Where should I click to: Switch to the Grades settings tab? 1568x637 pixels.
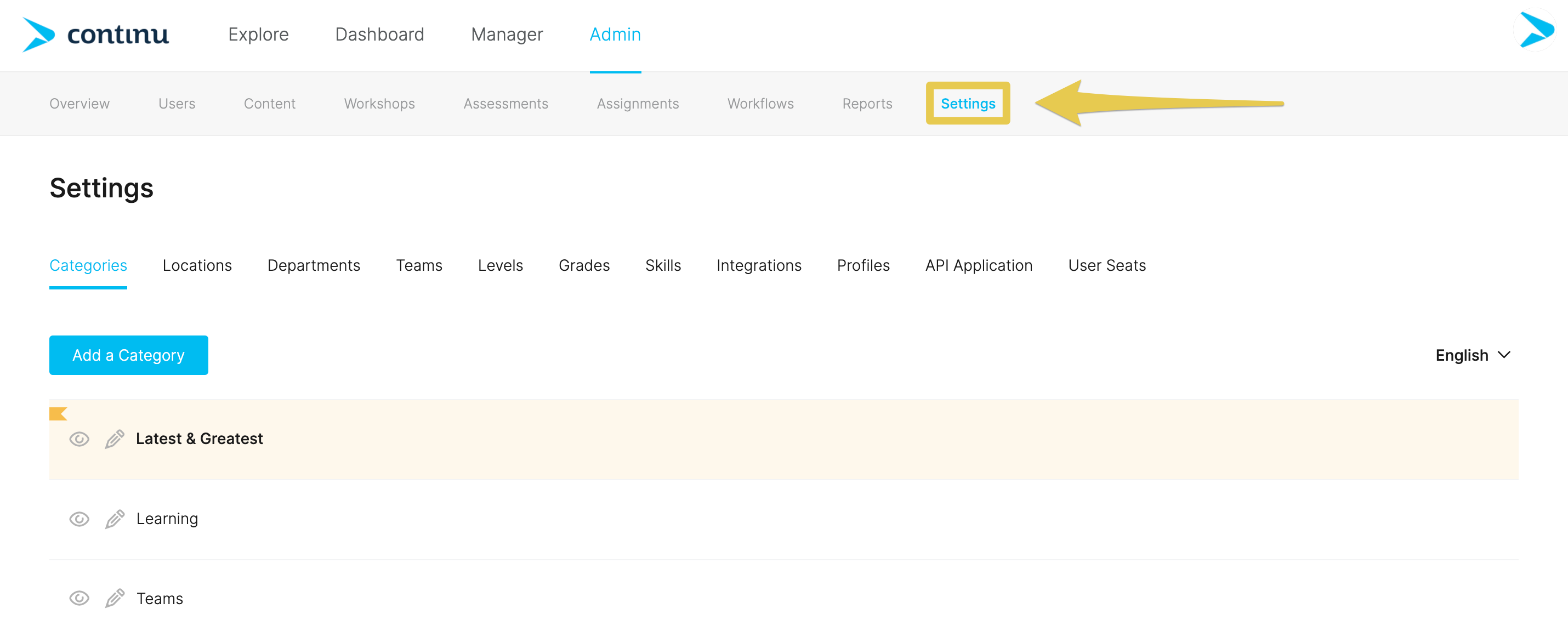584,266
